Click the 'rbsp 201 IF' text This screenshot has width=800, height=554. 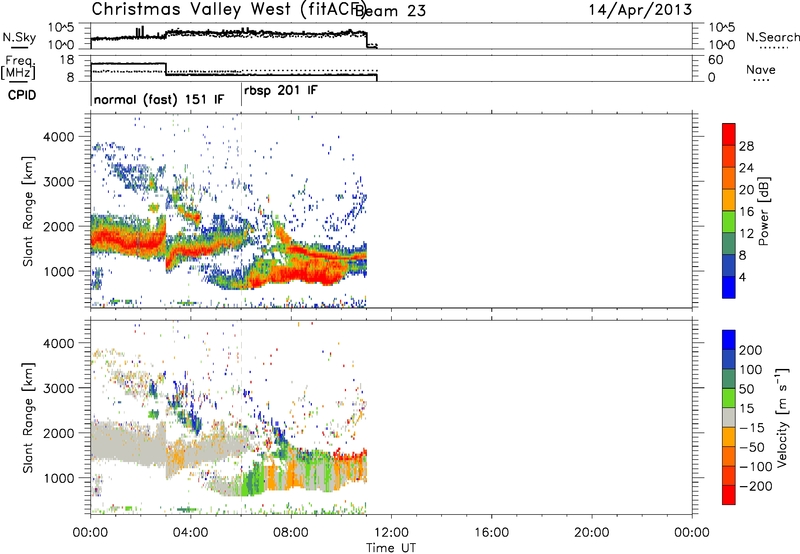[281, 91]
